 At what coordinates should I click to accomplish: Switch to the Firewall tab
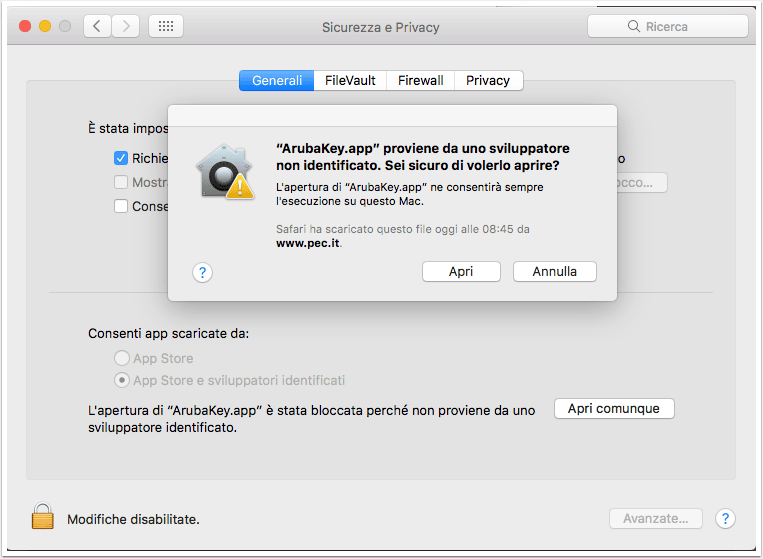(x=420, y=80)
